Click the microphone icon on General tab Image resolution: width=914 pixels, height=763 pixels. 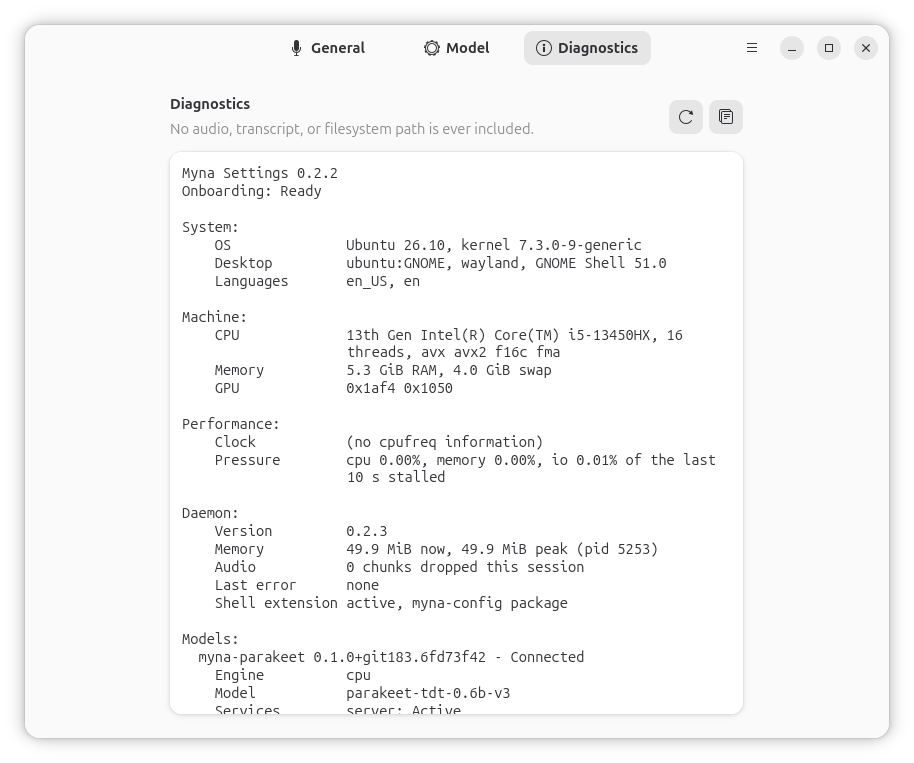click(x=296, y=48)
